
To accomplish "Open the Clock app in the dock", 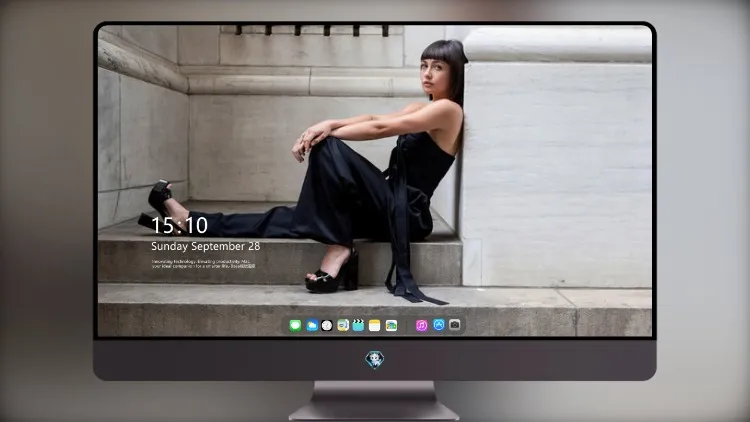I will click(x=327, y=326).
